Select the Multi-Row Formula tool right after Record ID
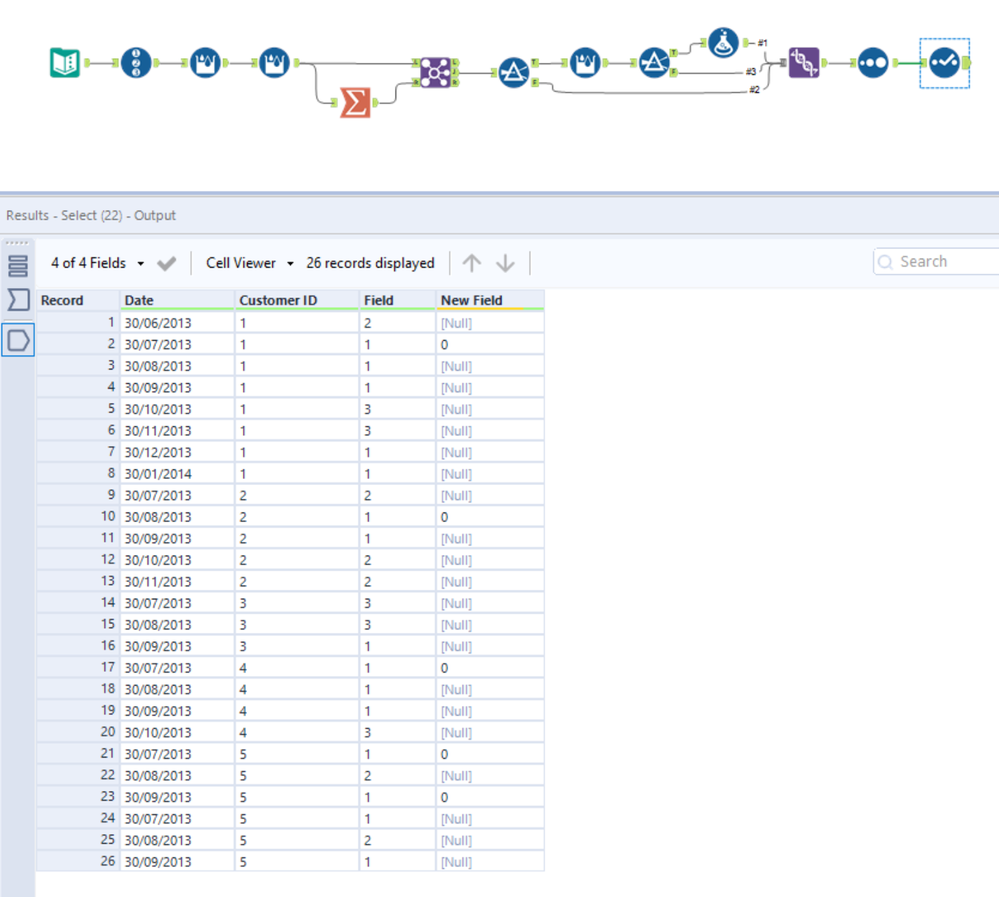The height and width of the screenshot is (897, 999). (205, 62)
